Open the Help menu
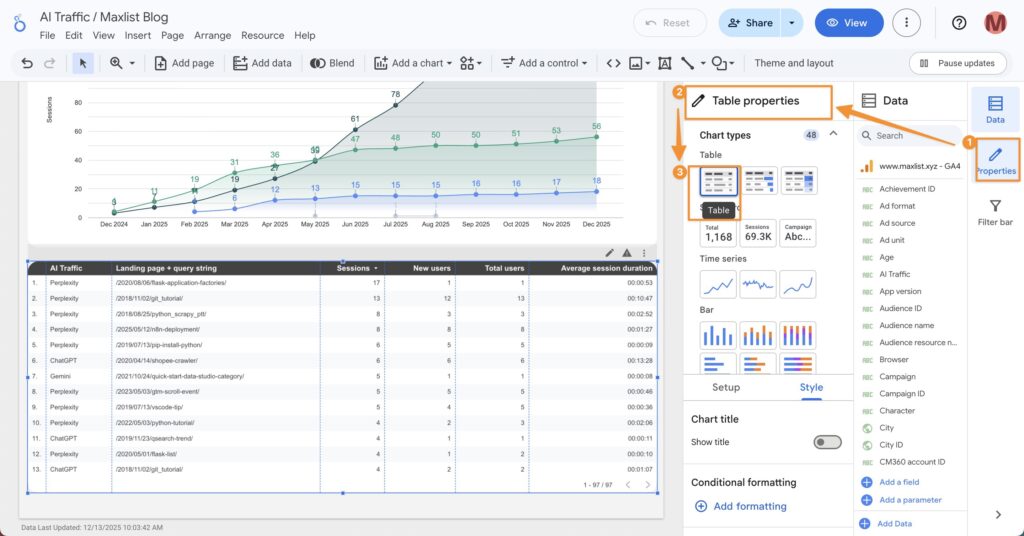 (x=304, y=35)
